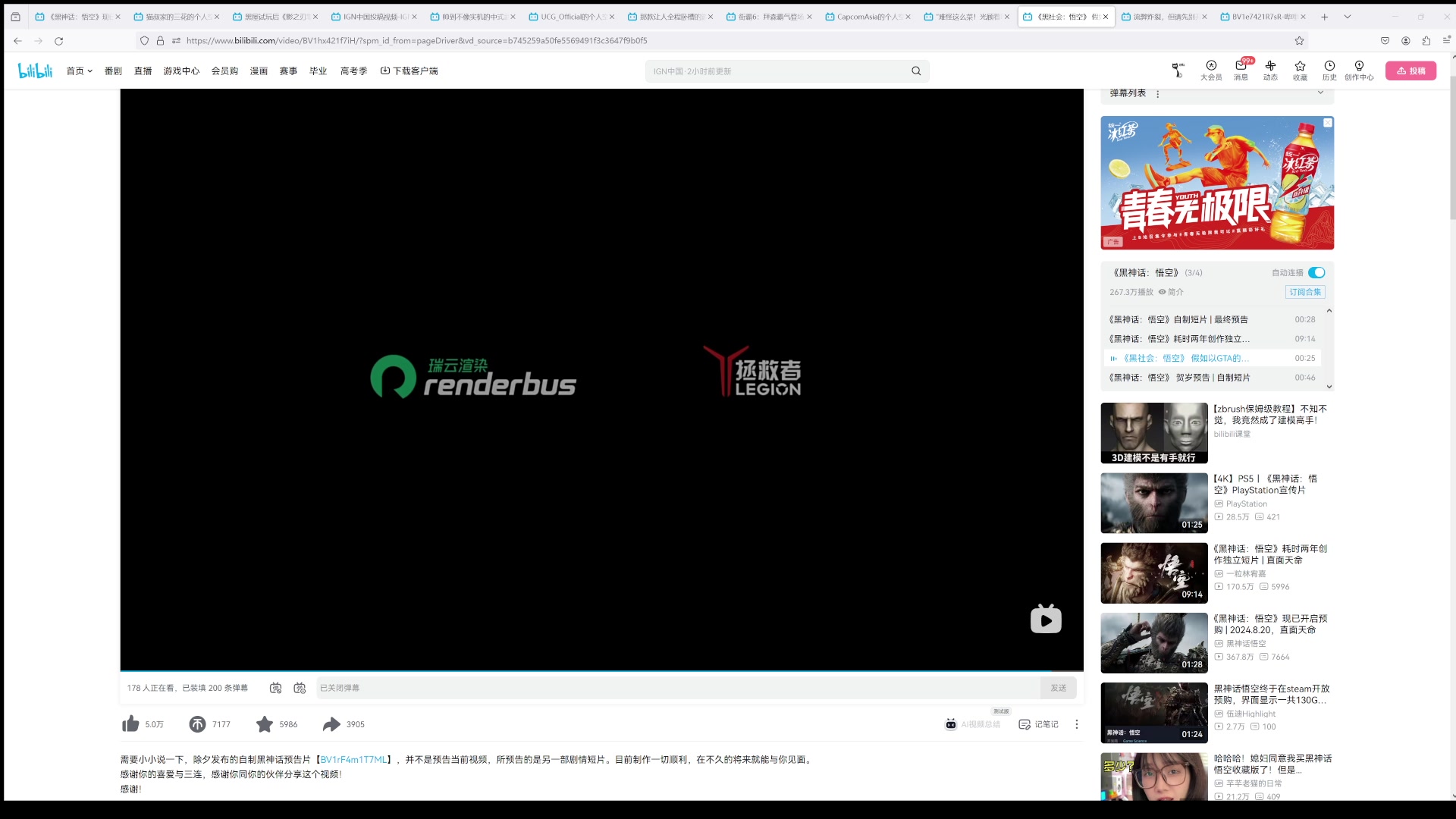Screen dimensions: 1456x819
Task: Bookmark page with the star icon
Action: click(1299, 41)
